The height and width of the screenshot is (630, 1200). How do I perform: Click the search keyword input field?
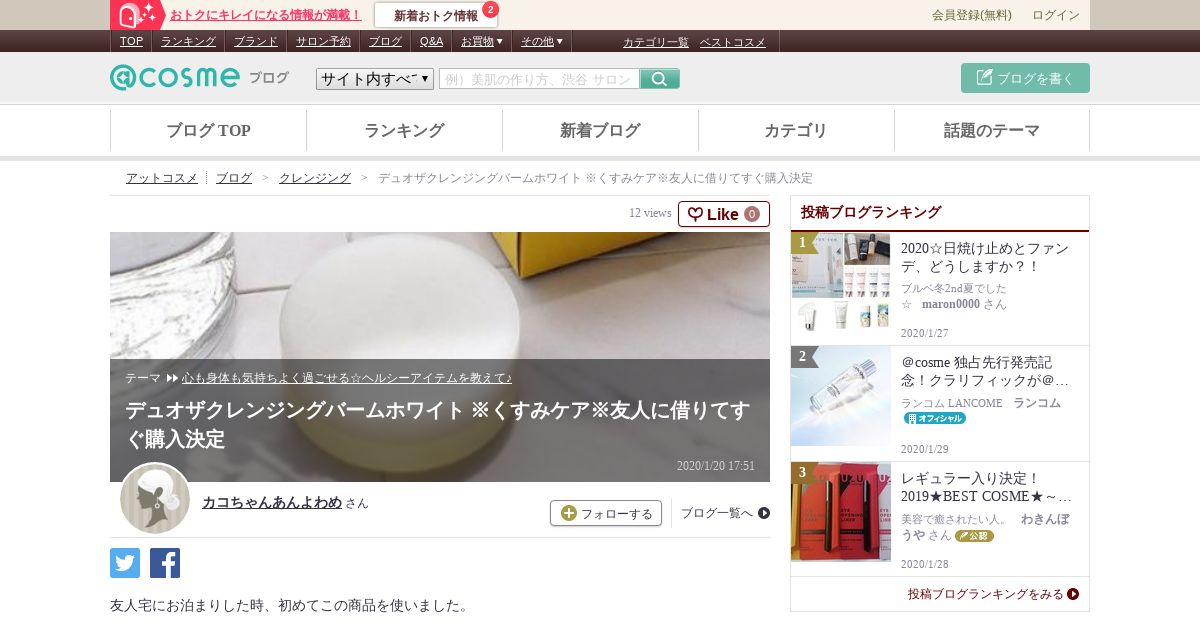539,79
